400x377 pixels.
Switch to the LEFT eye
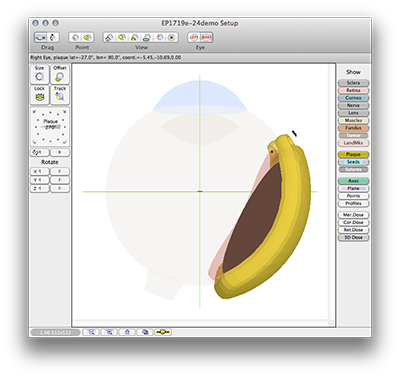(x=194, y=37)
